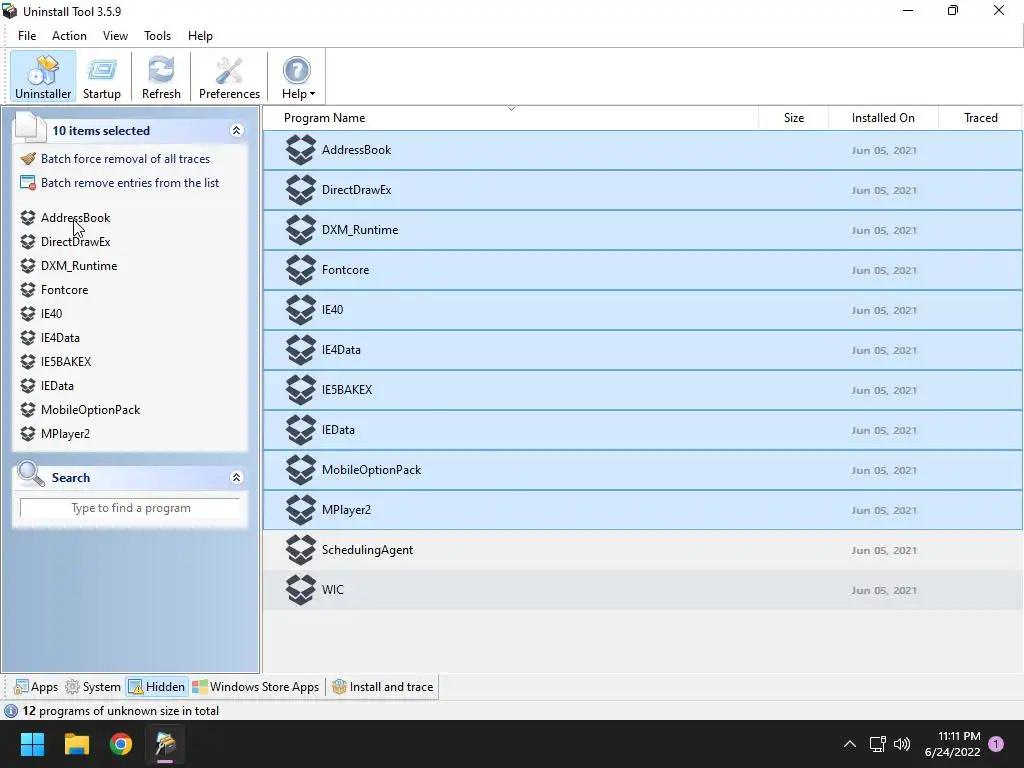Click IE40 package icon in program list
Image resolution: width=1024 pixels, height=768 pixels.
tap(301, 310)
